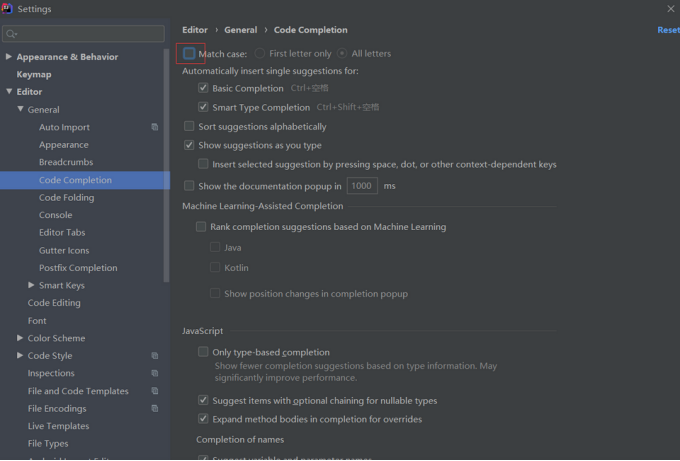Screen dimensions: 680x461
Task: Open File Types settings
Action: (x=48, y=443)
